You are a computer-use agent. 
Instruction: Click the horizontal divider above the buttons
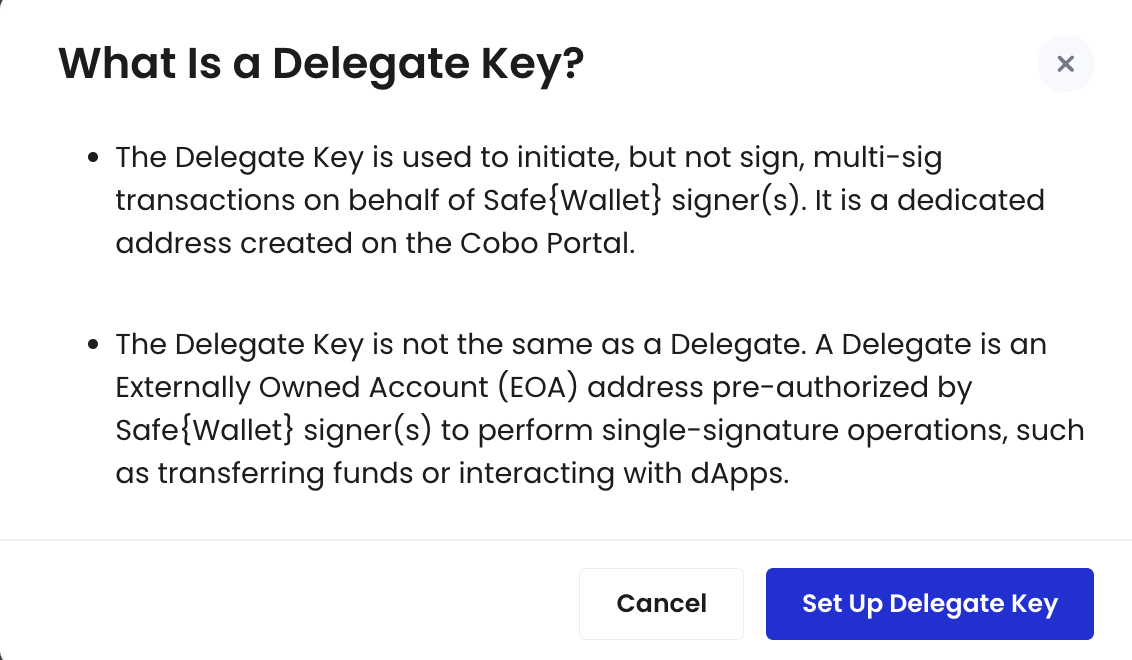coord(566,539)
